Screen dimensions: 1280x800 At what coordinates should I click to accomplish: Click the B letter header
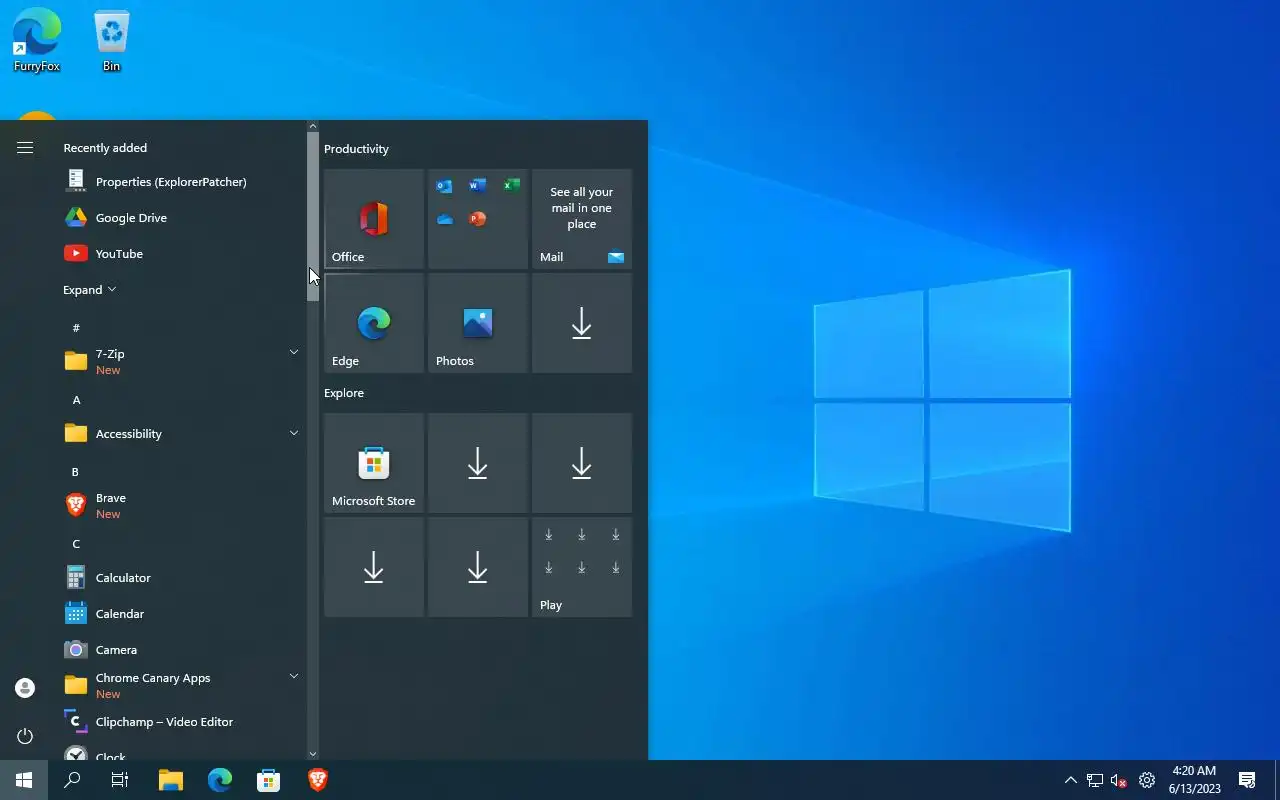pos(75,472)
